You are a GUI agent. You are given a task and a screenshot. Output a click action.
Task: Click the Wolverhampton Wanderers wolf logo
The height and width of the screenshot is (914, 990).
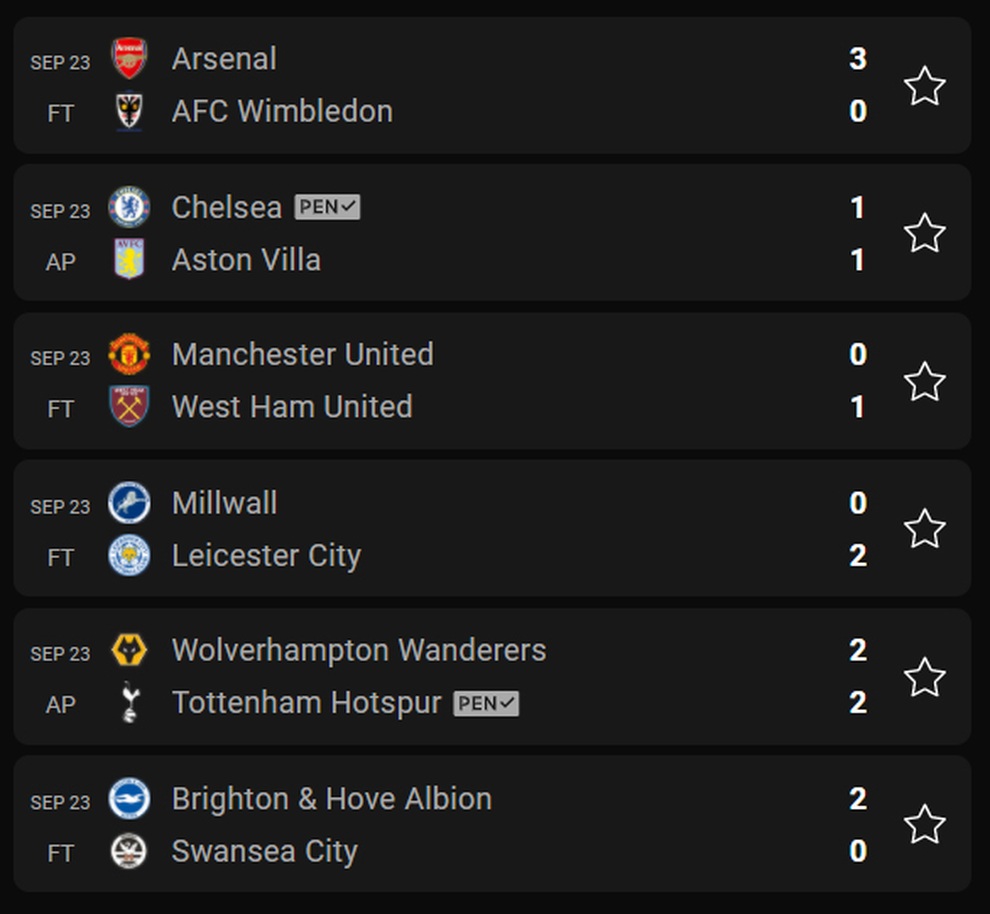tap(129, 650)
